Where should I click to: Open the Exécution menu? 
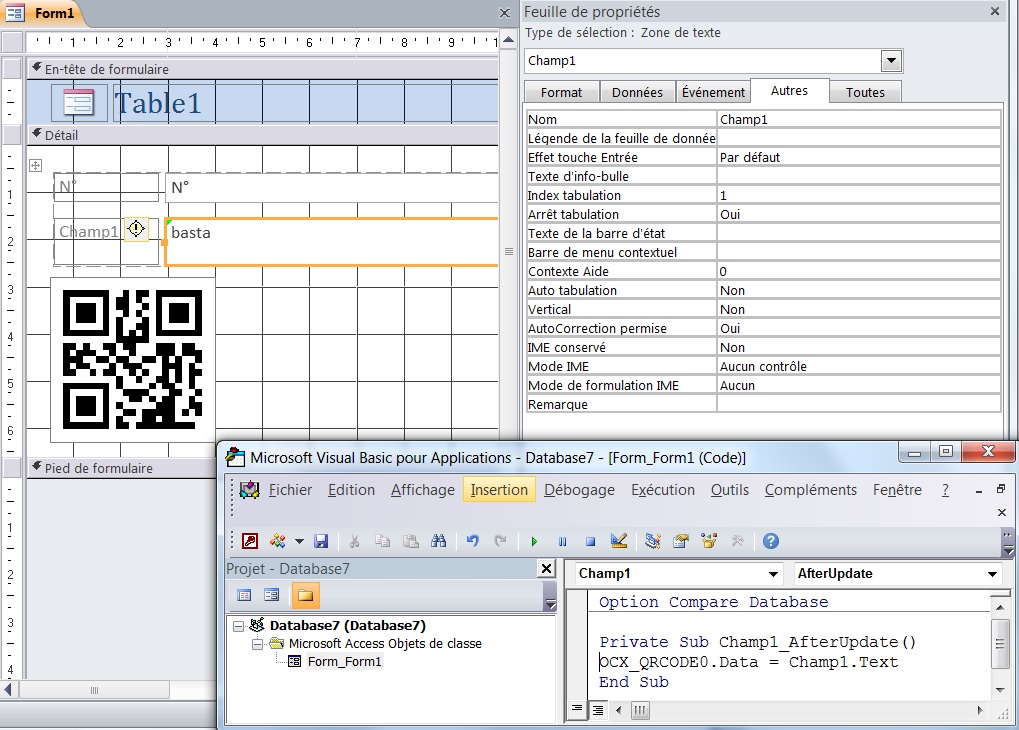[663, 489]
